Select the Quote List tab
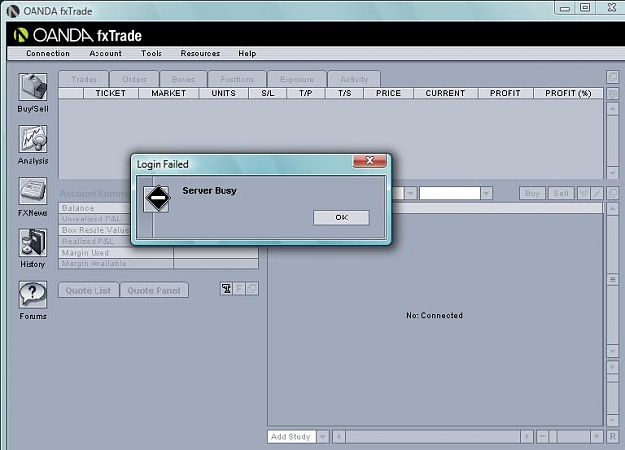 click(88, 291)
